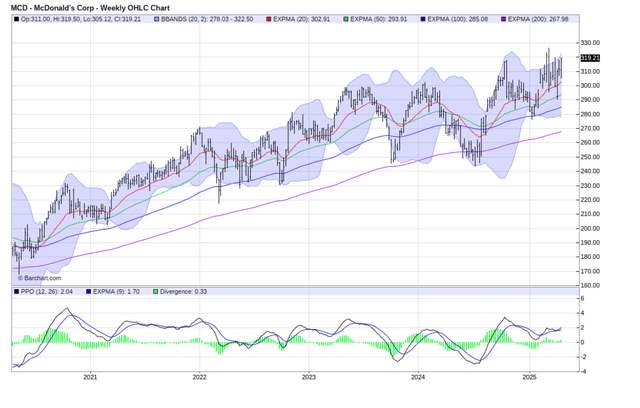Image resolution: width=640 pixels, height=408 pixels.
Task: Click the 250.00 price axis label
Action: [x=590, y=157]
